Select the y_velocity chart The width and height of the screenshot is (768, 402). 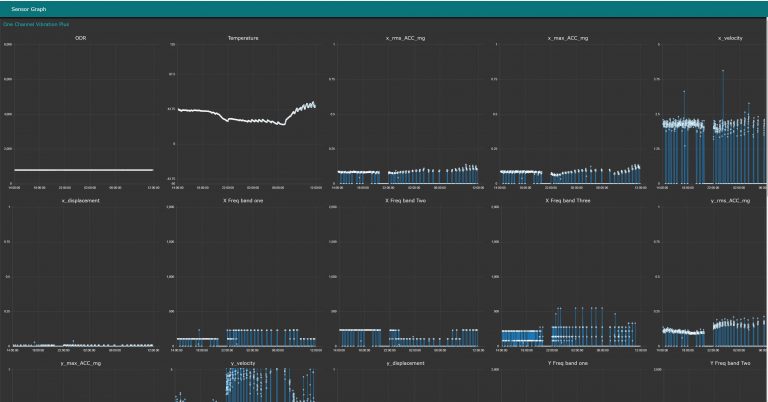pyautogui.click(x=244, y=385)
